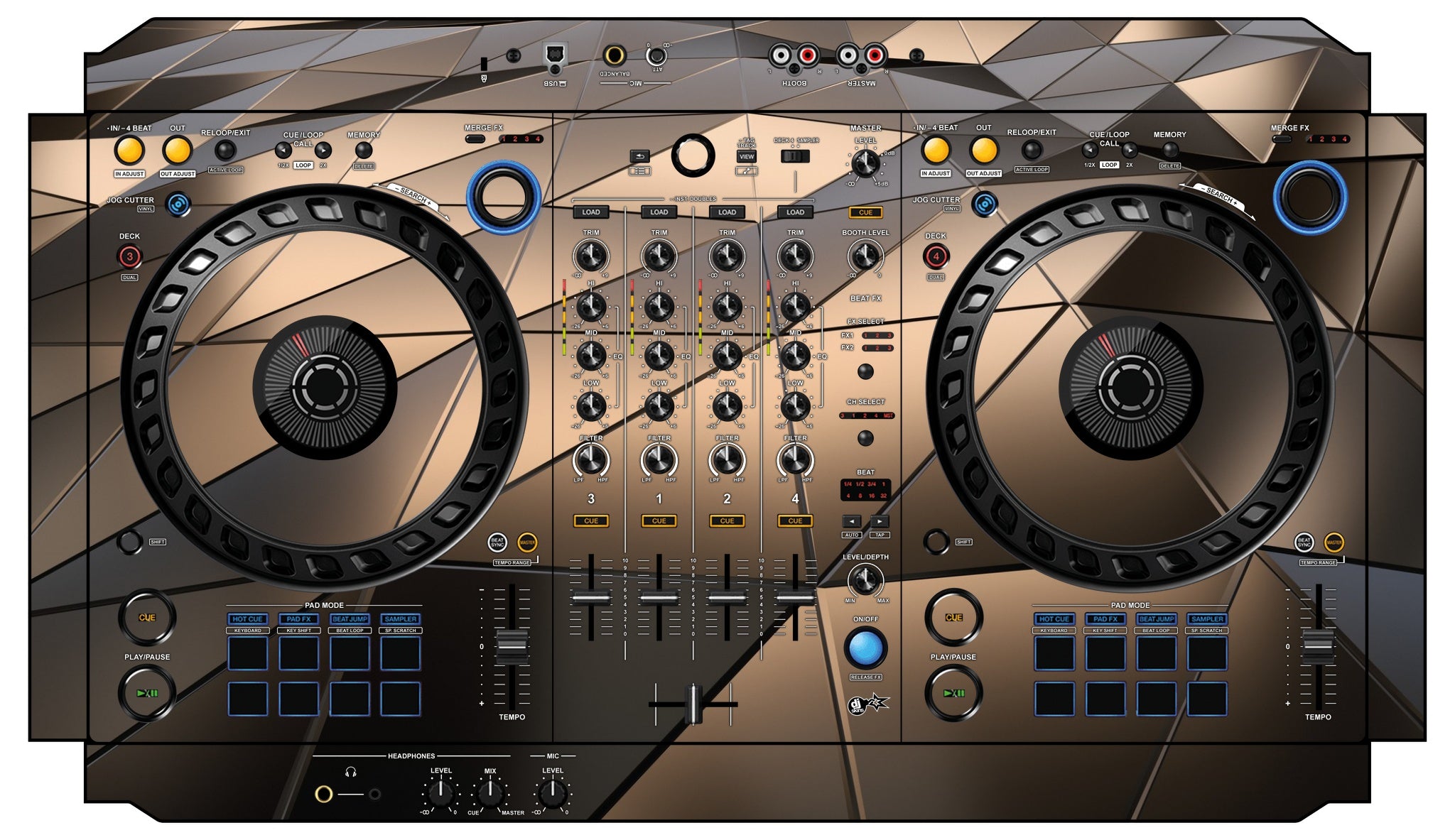Screen dimensions: 1455x840
Task: Toggle the master CUE button below MASTER LEVEL
Action: click(865, 212)
